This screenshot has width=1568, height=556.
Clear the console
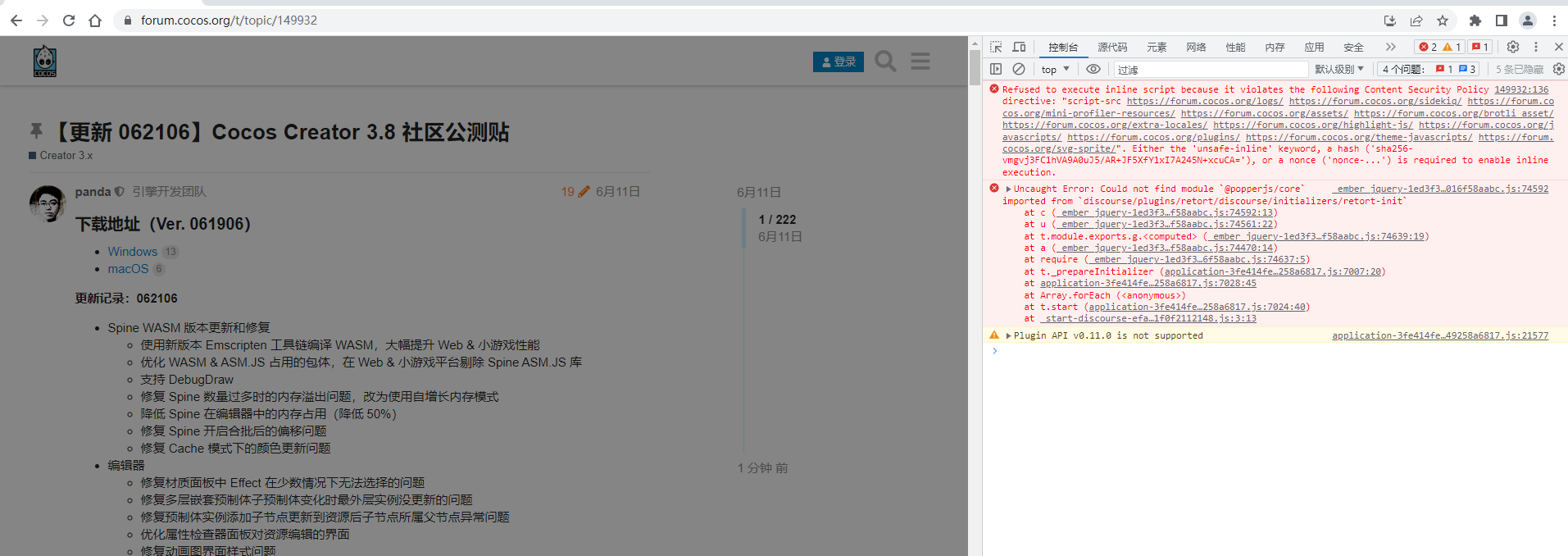pos(1019,70)
